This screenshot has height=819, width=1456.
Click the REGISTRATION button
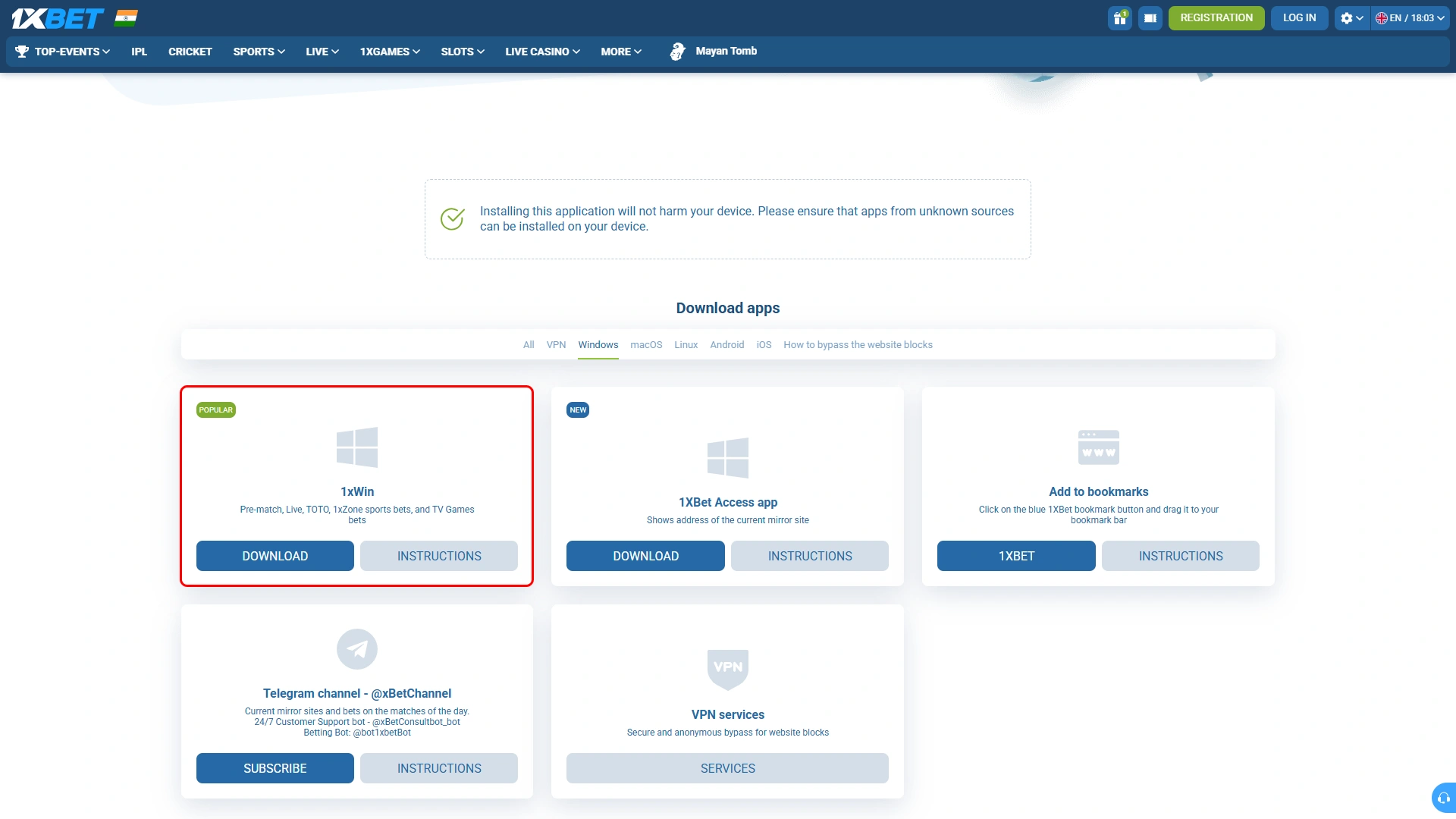[x=1216, y=18]
